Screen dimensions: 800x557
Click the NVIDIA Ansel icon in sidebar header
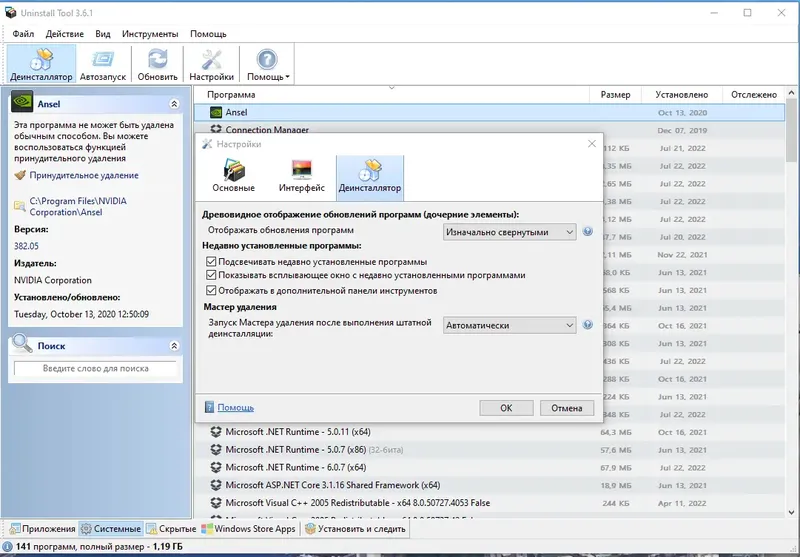tap(22, 102)
